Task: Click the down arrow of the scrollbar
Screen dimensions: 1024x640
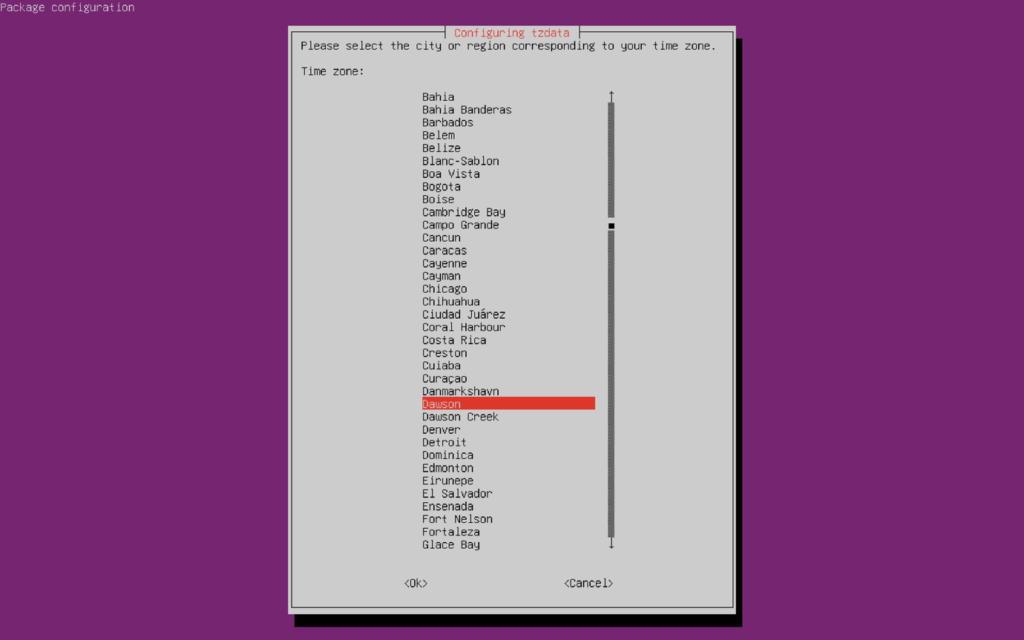Action: point(610,544)
